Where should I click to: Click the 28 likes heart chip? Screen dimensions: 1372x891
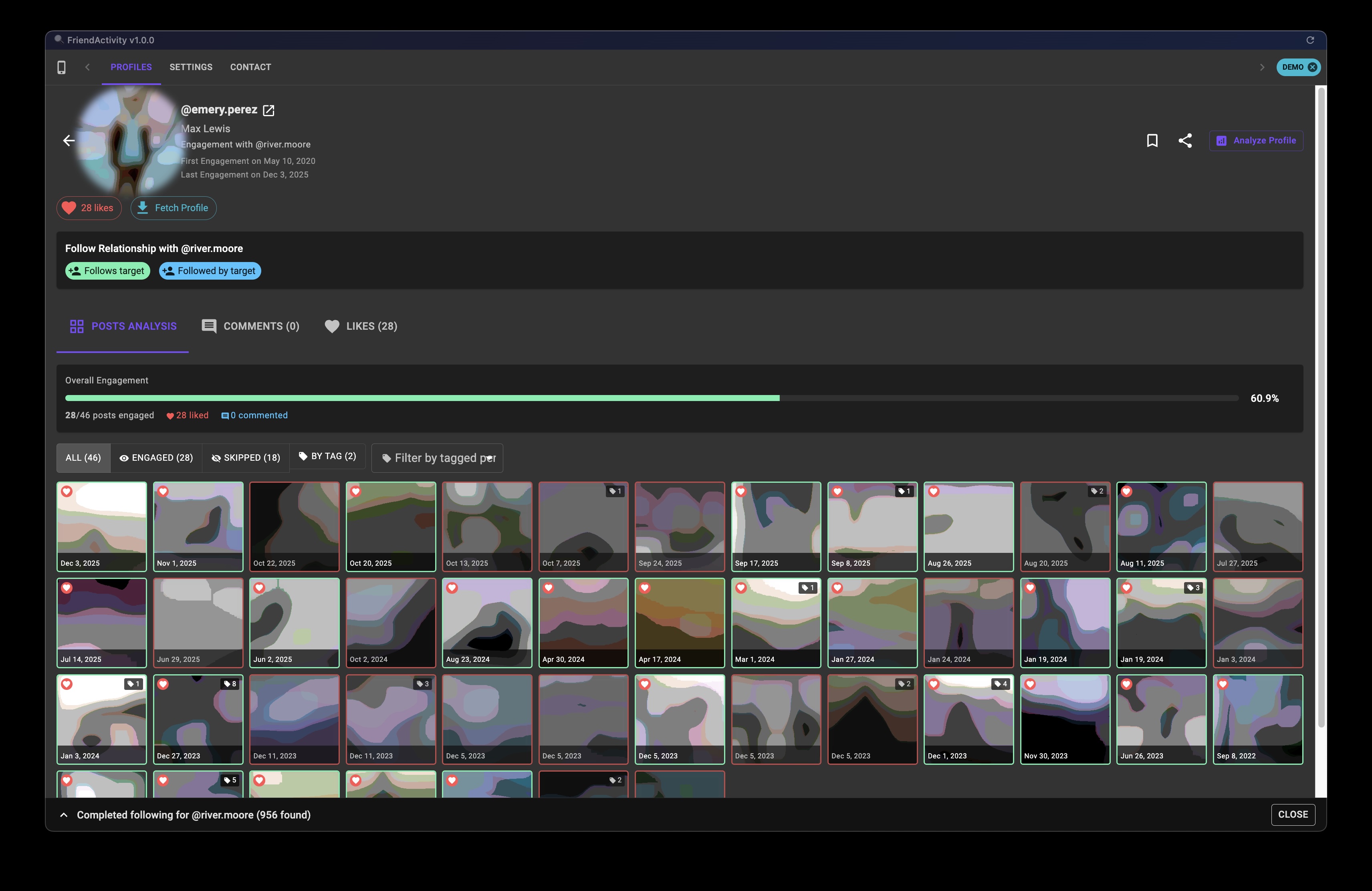click(89, 208)
